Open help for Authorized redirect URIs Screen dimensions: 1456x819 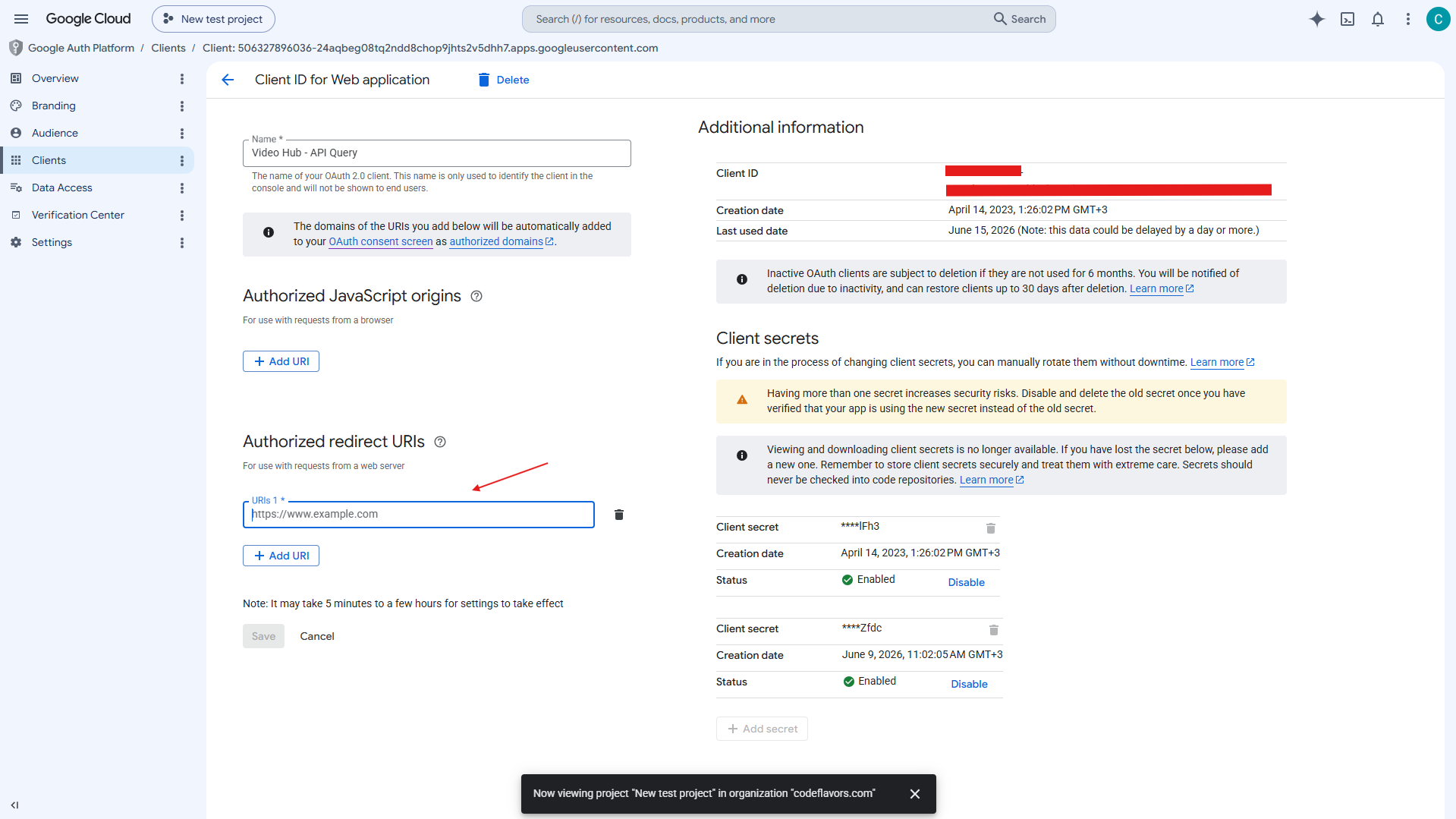tap(440, 442)
